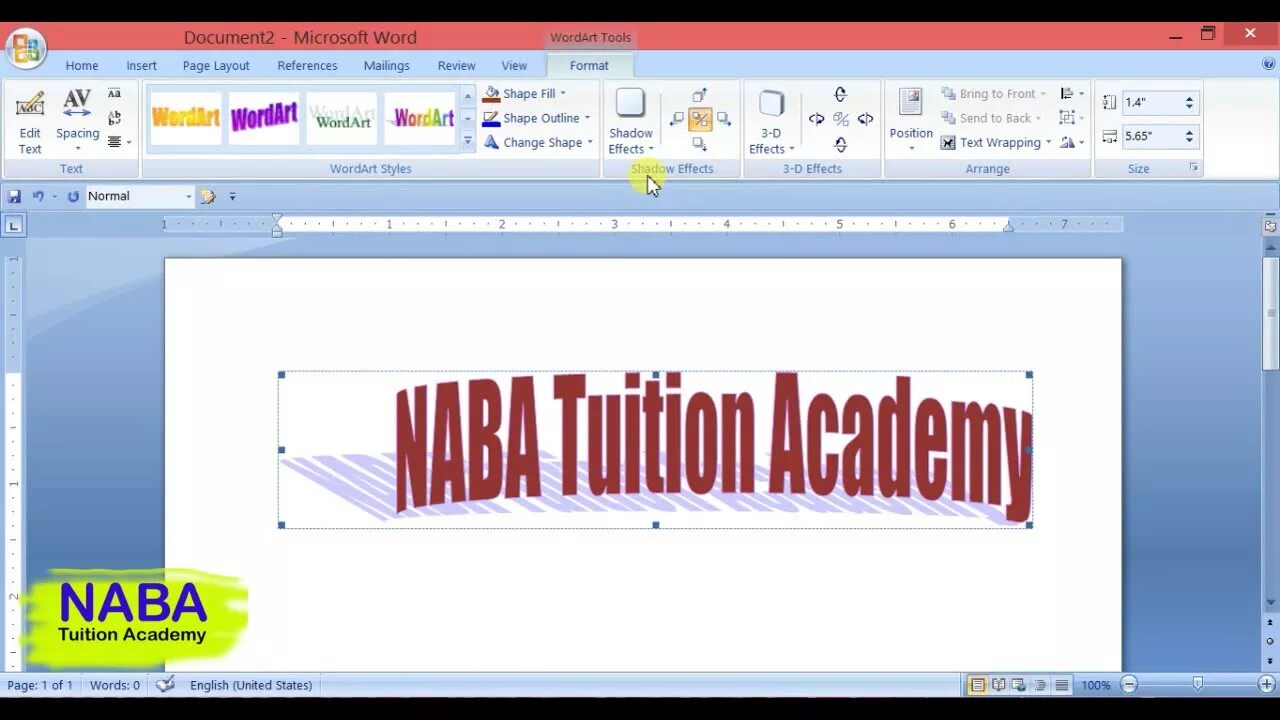Toggle WordArt Even Height icon
This screenshot has width=1280, height=720.
click(x=114, y=94)
